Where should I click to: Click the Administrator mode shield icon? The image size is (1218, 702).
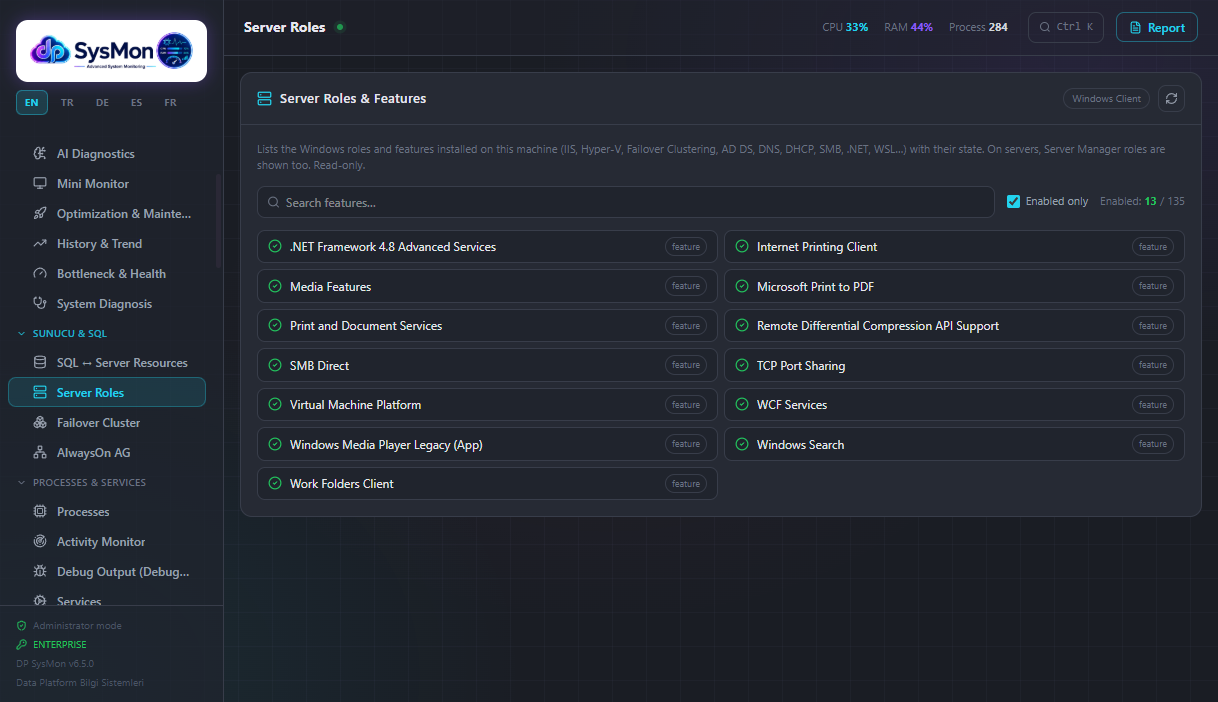point(22,626)
